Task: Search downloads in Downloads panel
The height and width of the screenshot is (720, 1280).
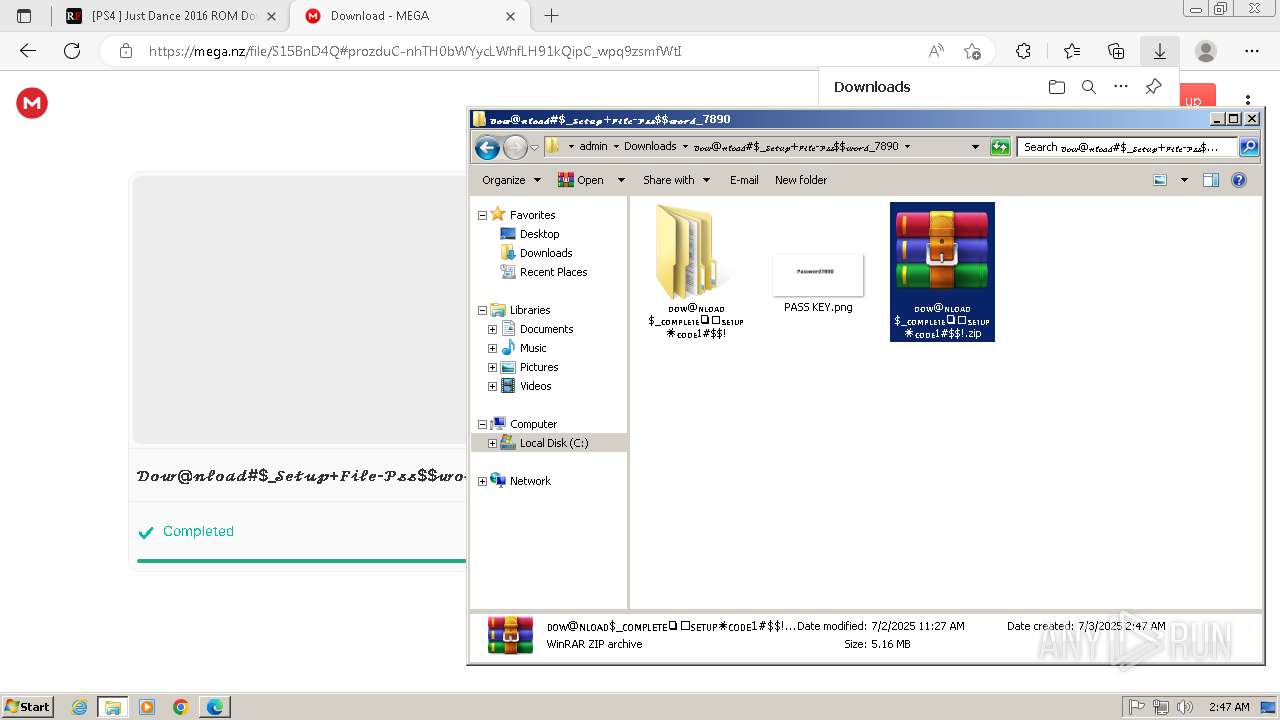Action: (1089, 87)
